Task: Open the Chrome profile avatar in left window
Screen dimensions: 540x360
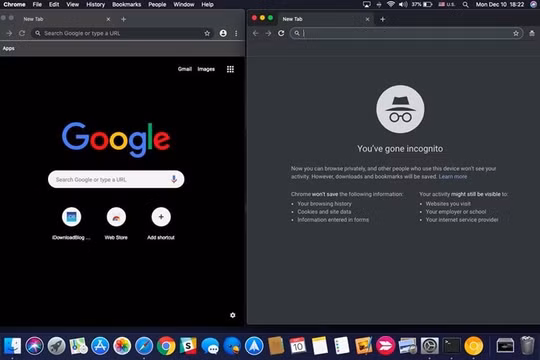Action: pos(223,33)
